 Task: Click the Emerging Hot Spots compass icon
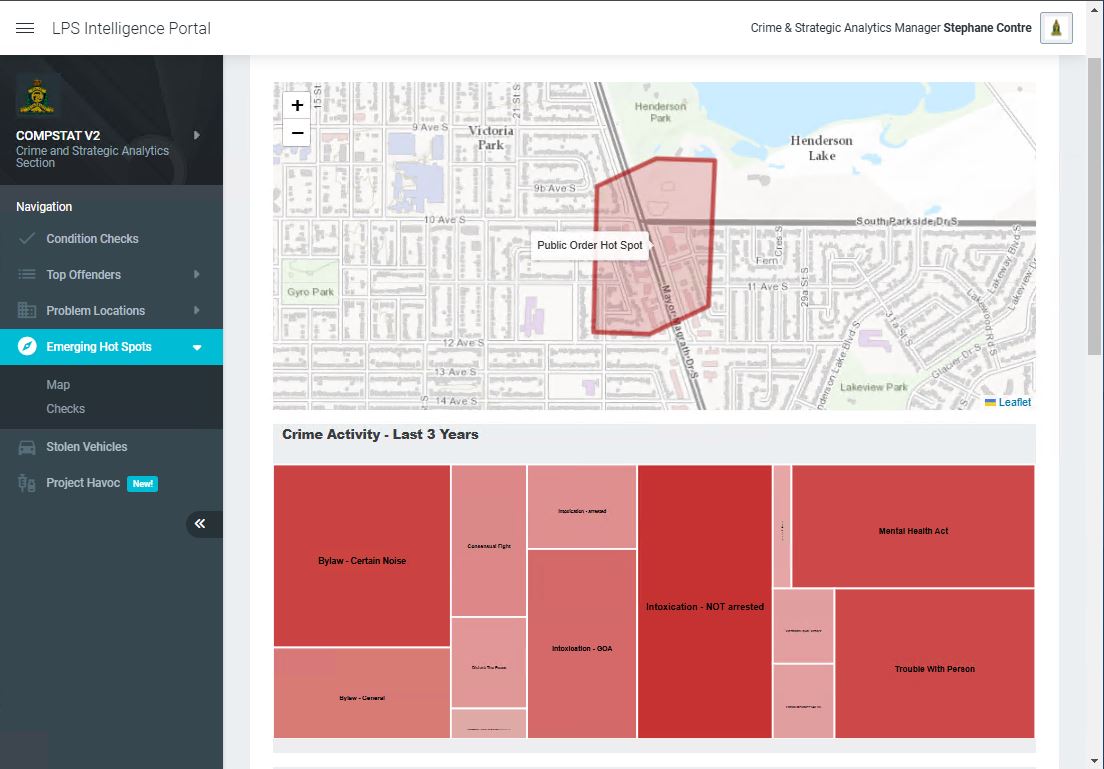tap(27, 347)
